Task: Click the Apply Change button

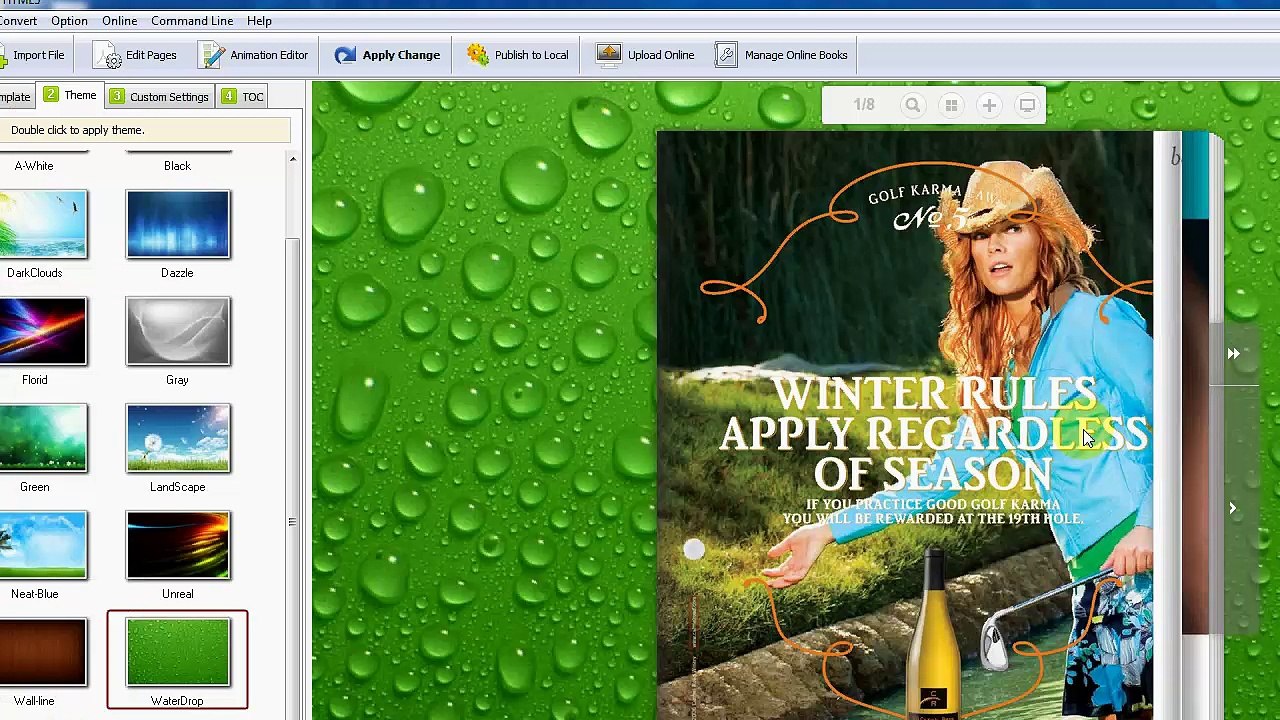Action: (387, 55)
